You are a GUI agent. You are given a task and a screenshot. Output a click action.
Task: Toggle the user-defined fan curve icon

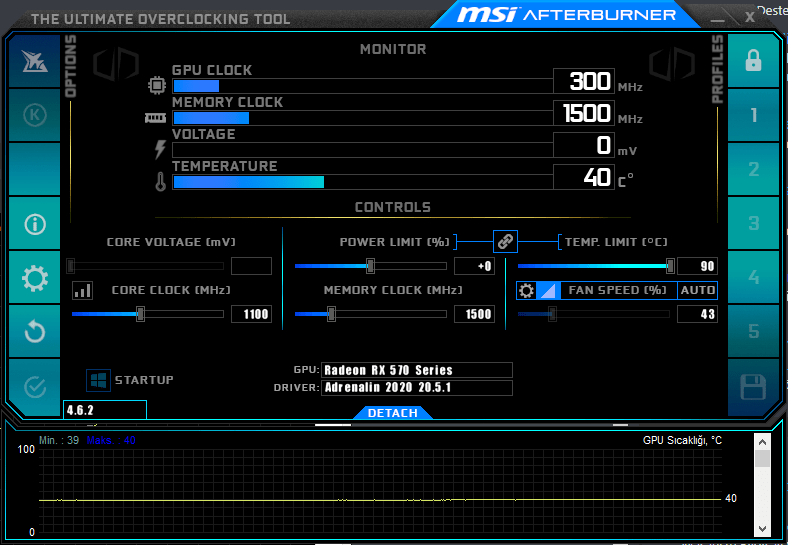(548, 290)
